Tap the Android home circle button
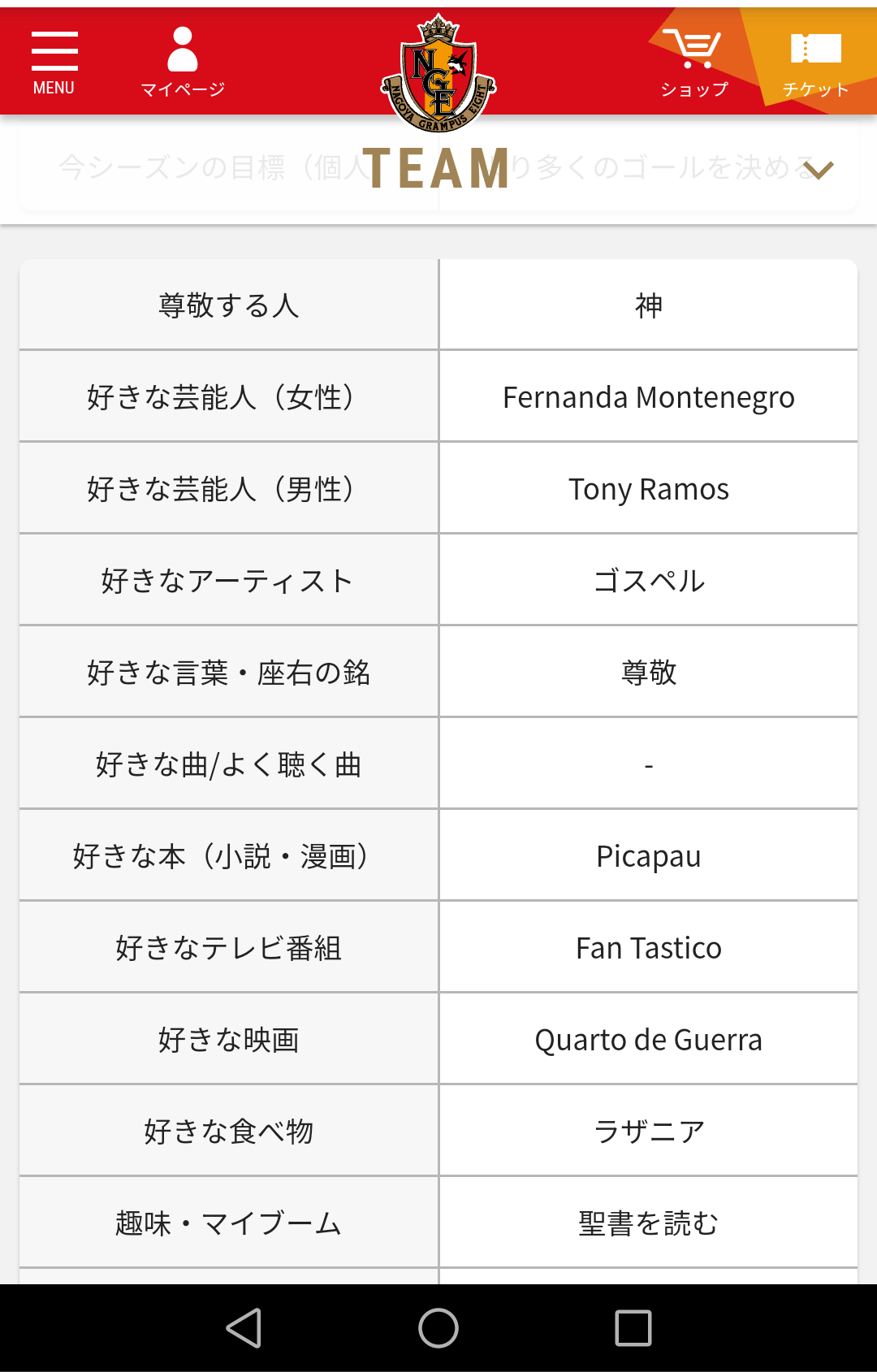This screenshot has height=1372, width=877. tap(438, 1328)
